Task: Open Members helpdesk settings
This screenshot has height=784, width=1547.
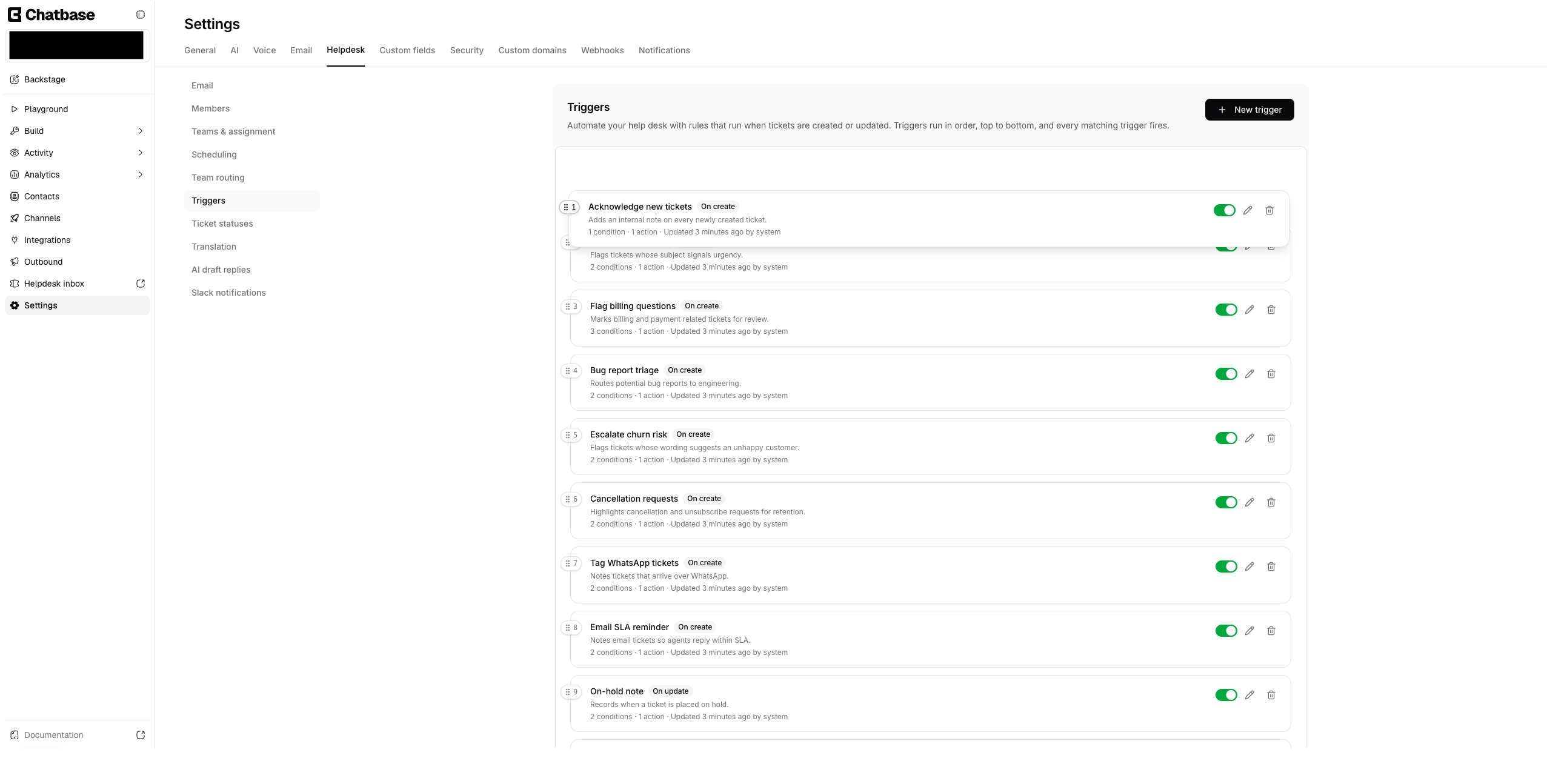Action: coord(252,108)
